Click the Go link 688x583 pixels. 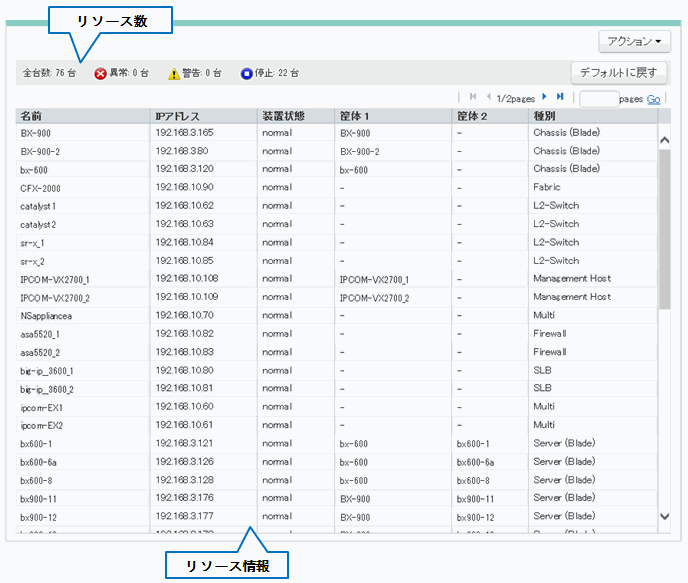point(653,99)
